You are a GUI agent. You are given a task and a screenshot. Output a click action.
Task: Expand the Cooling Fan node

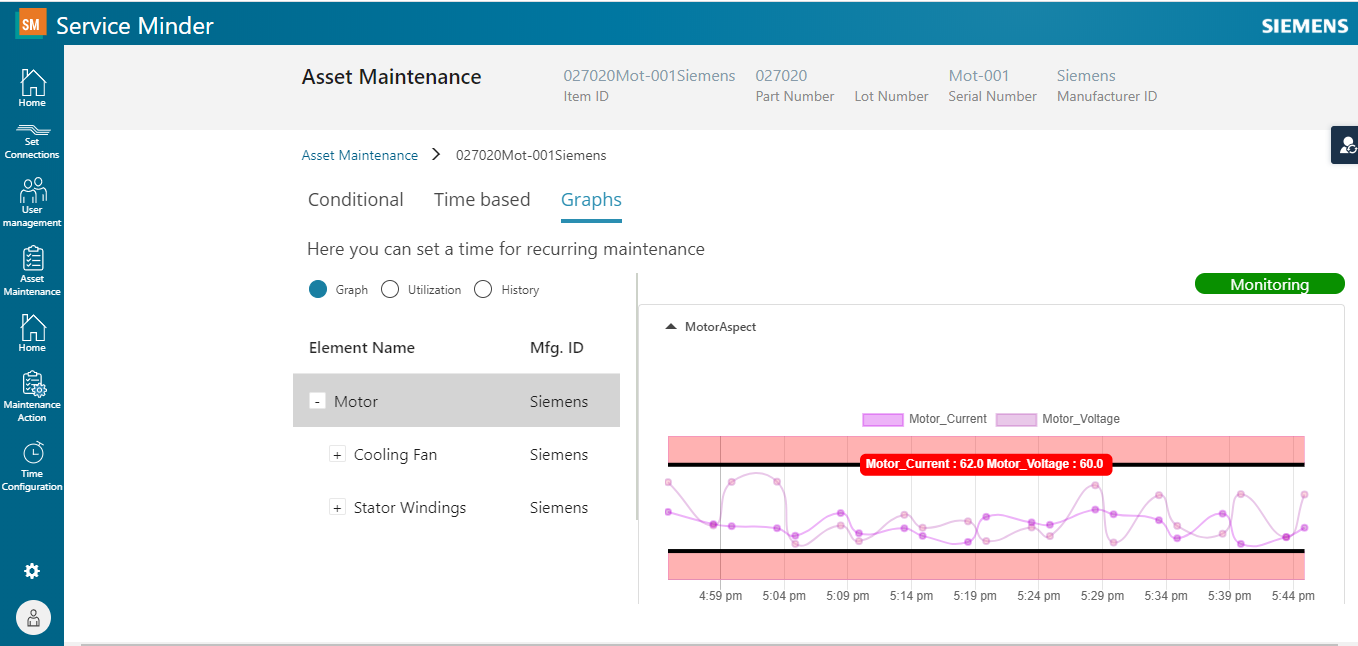[338, 454]
